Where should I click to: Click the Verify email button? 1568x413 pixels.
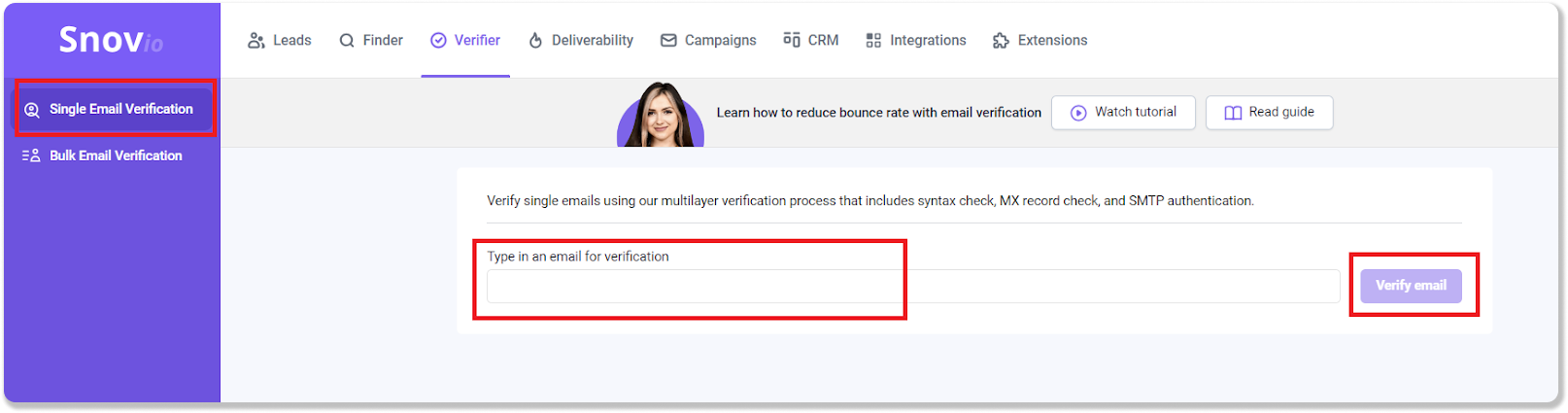pyautogui.click(x=1411, y=286)
